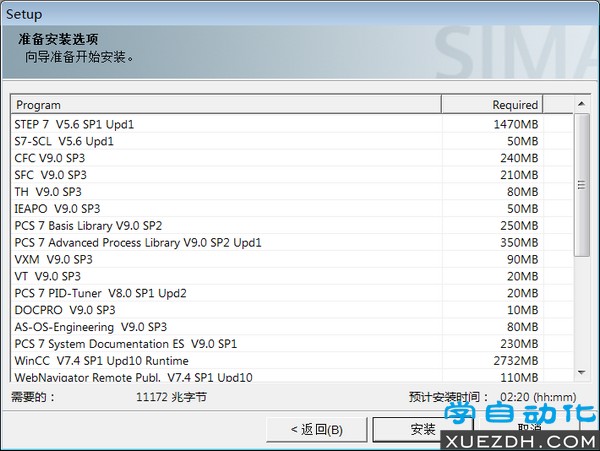Click the 2732MB size value
Viewport: 600px width, 451px height.
tap(515, 360)
